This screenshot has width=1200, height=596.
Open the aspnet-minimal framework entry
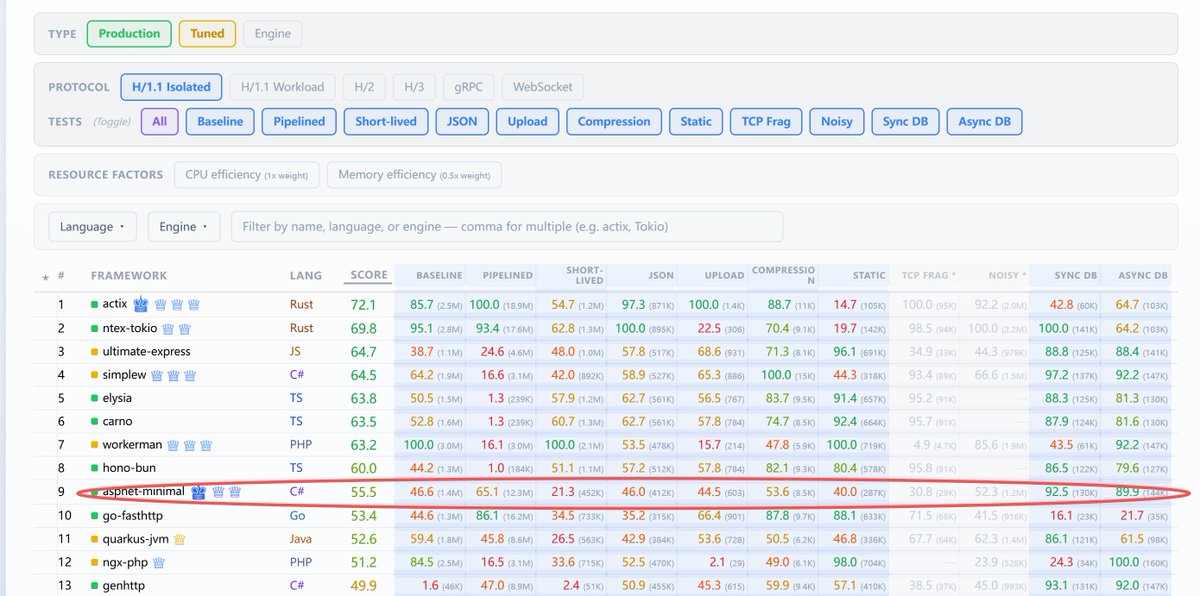(144, 492)
